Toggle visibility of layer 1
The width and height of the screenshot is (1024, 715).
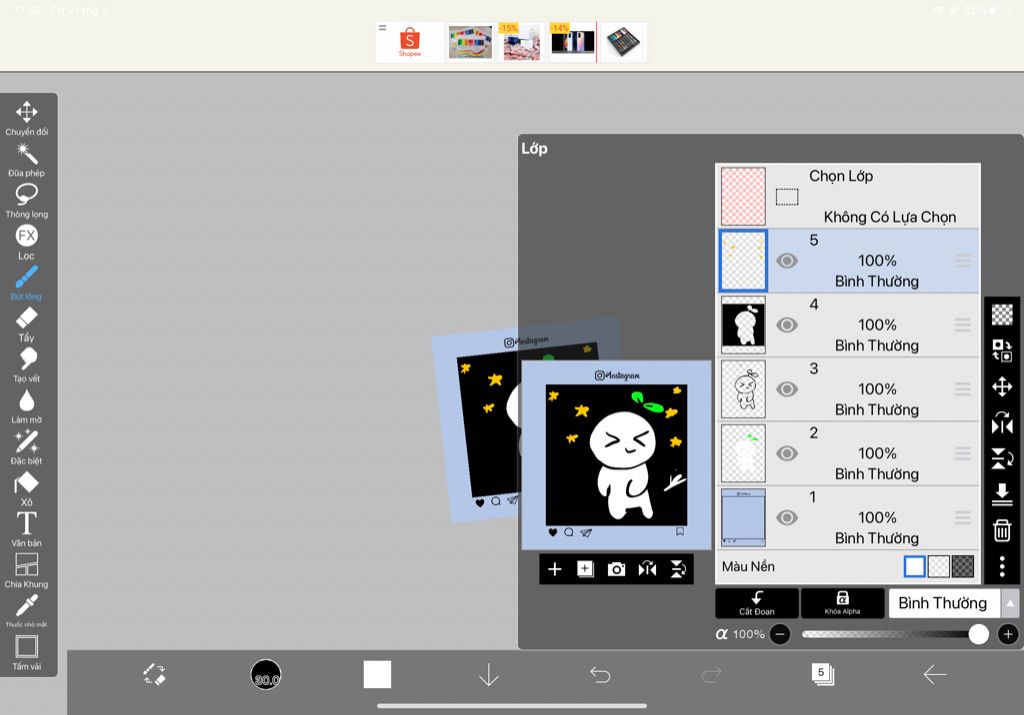click(x=787, y=518)
